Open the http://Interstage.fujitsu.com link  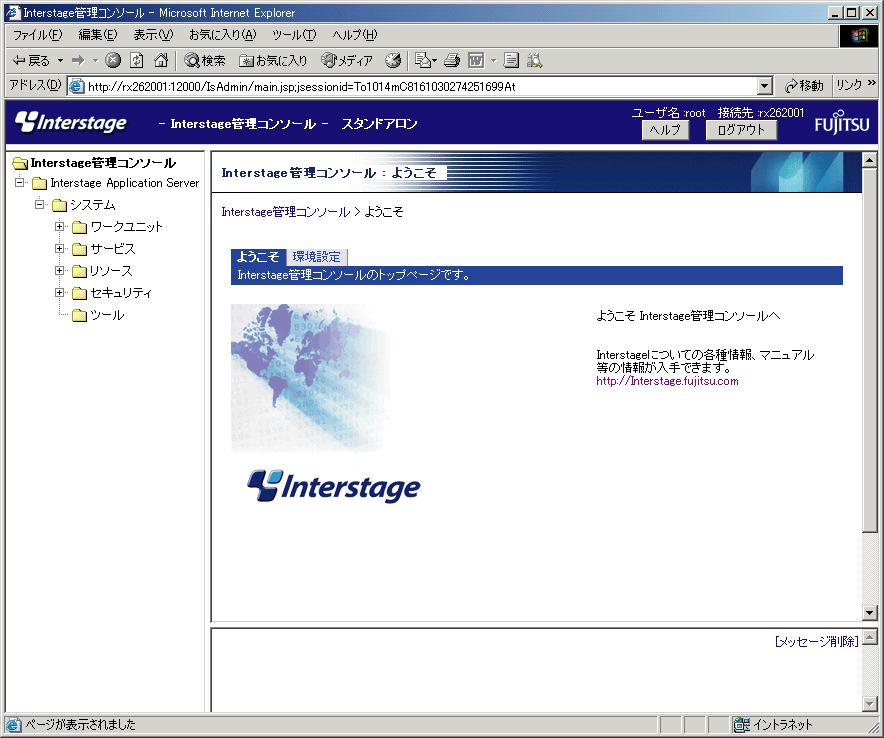coord(668,381)
